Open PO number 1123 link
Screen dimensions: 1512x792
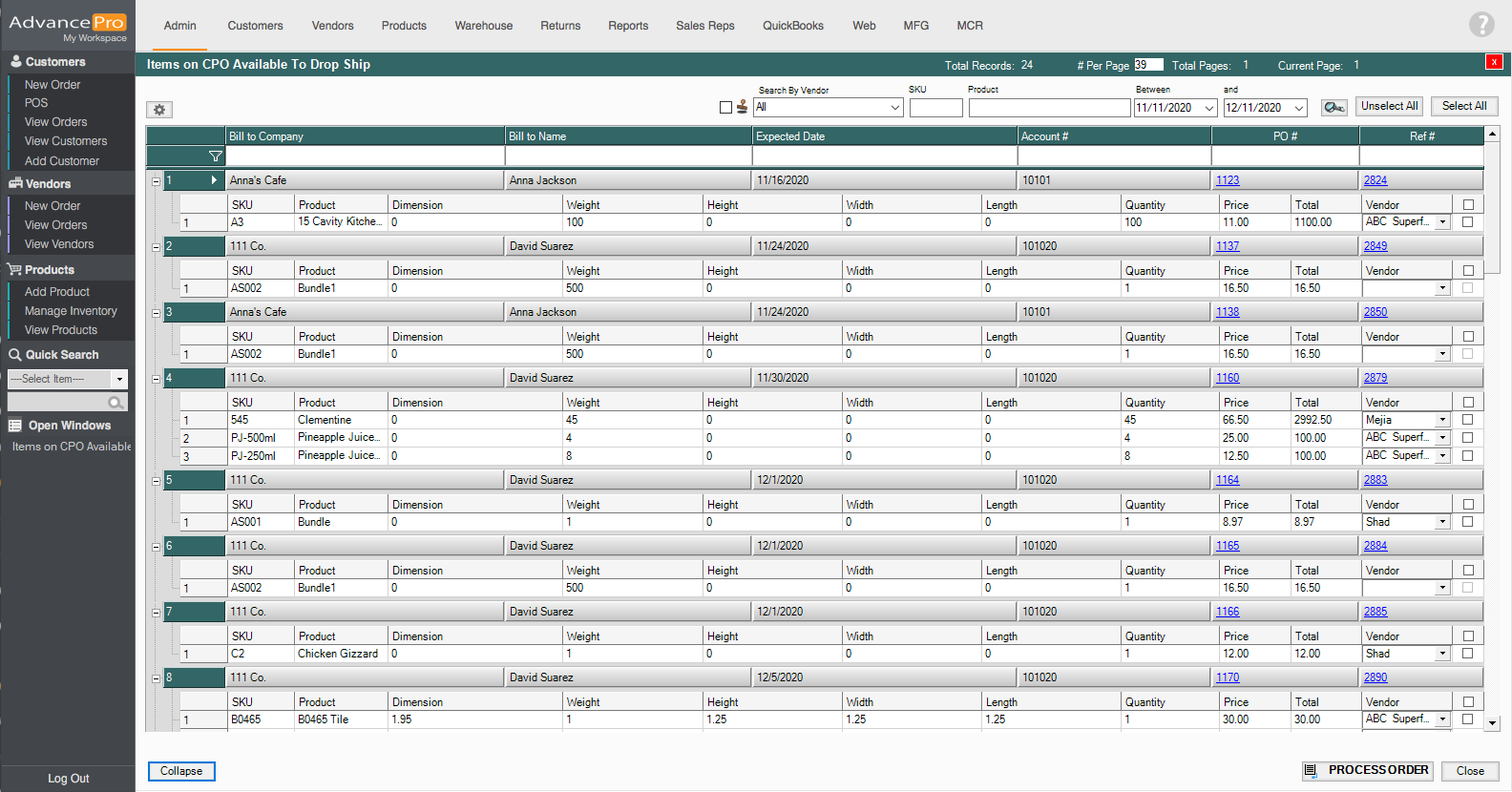point(1228,180)
